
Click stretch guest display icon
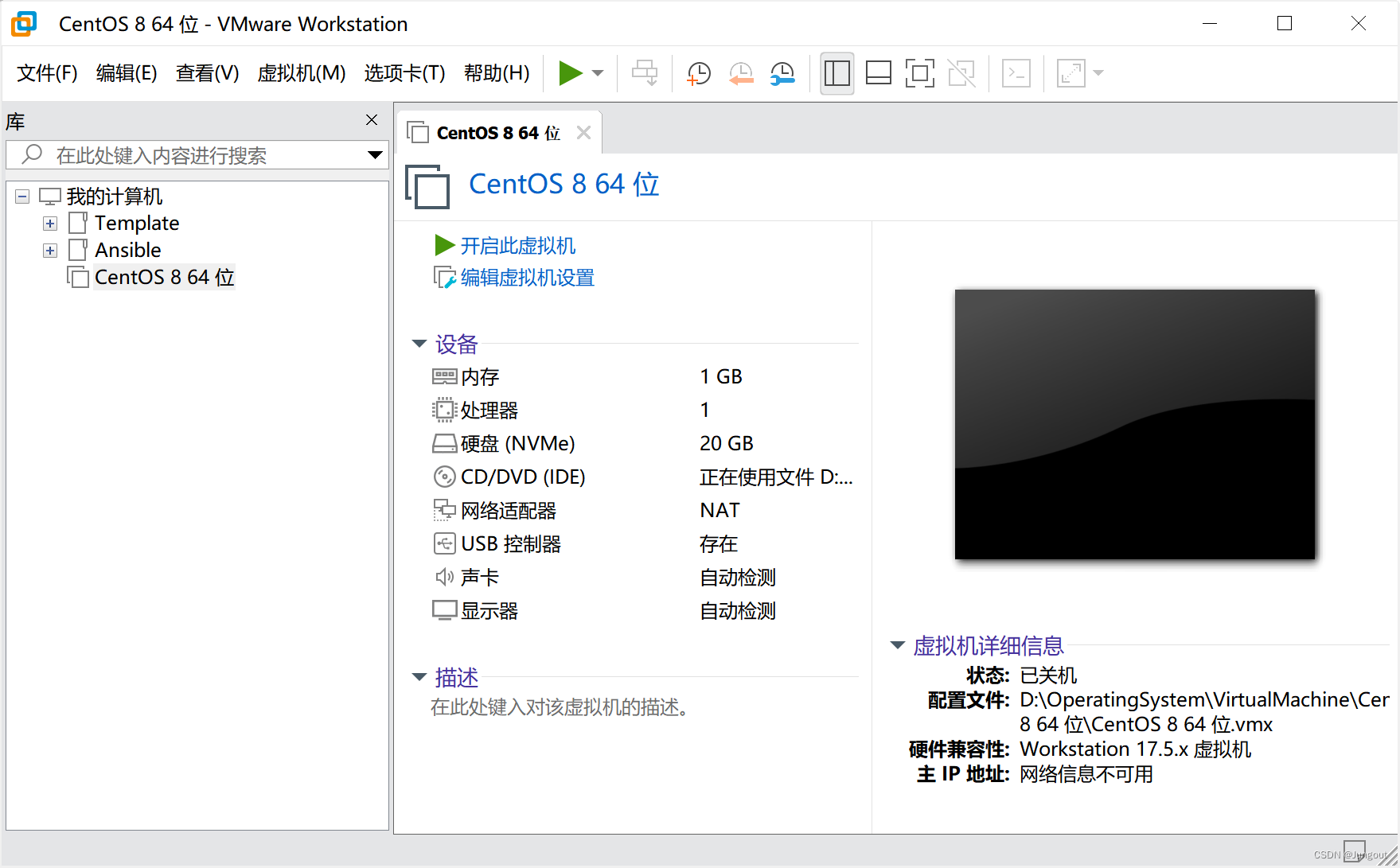click(1071, 73)
